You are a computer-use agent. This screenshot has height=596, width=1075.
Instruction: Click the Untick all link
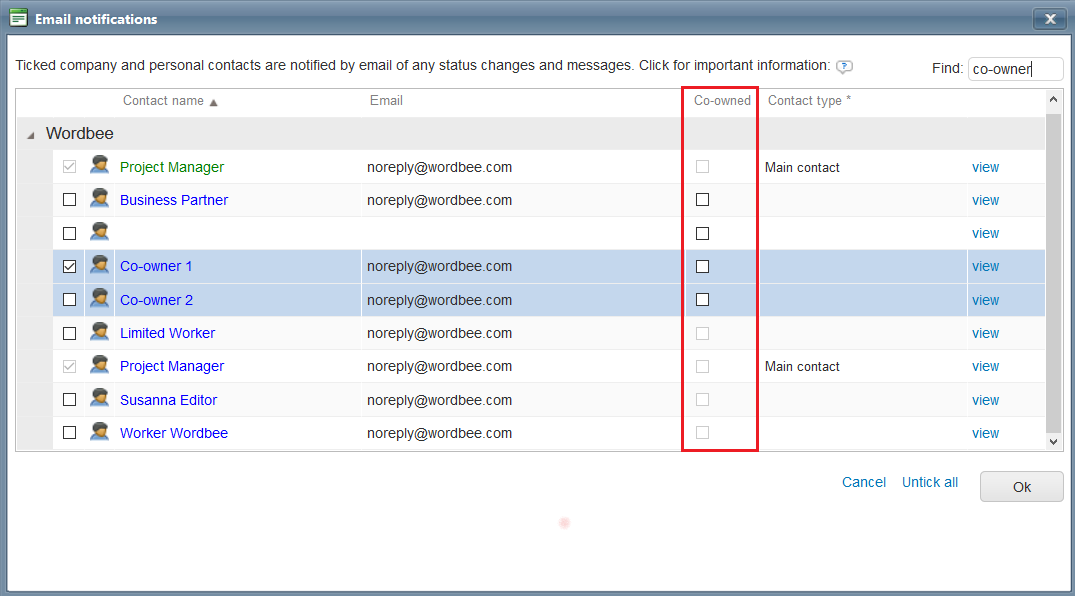click(929, 482)
